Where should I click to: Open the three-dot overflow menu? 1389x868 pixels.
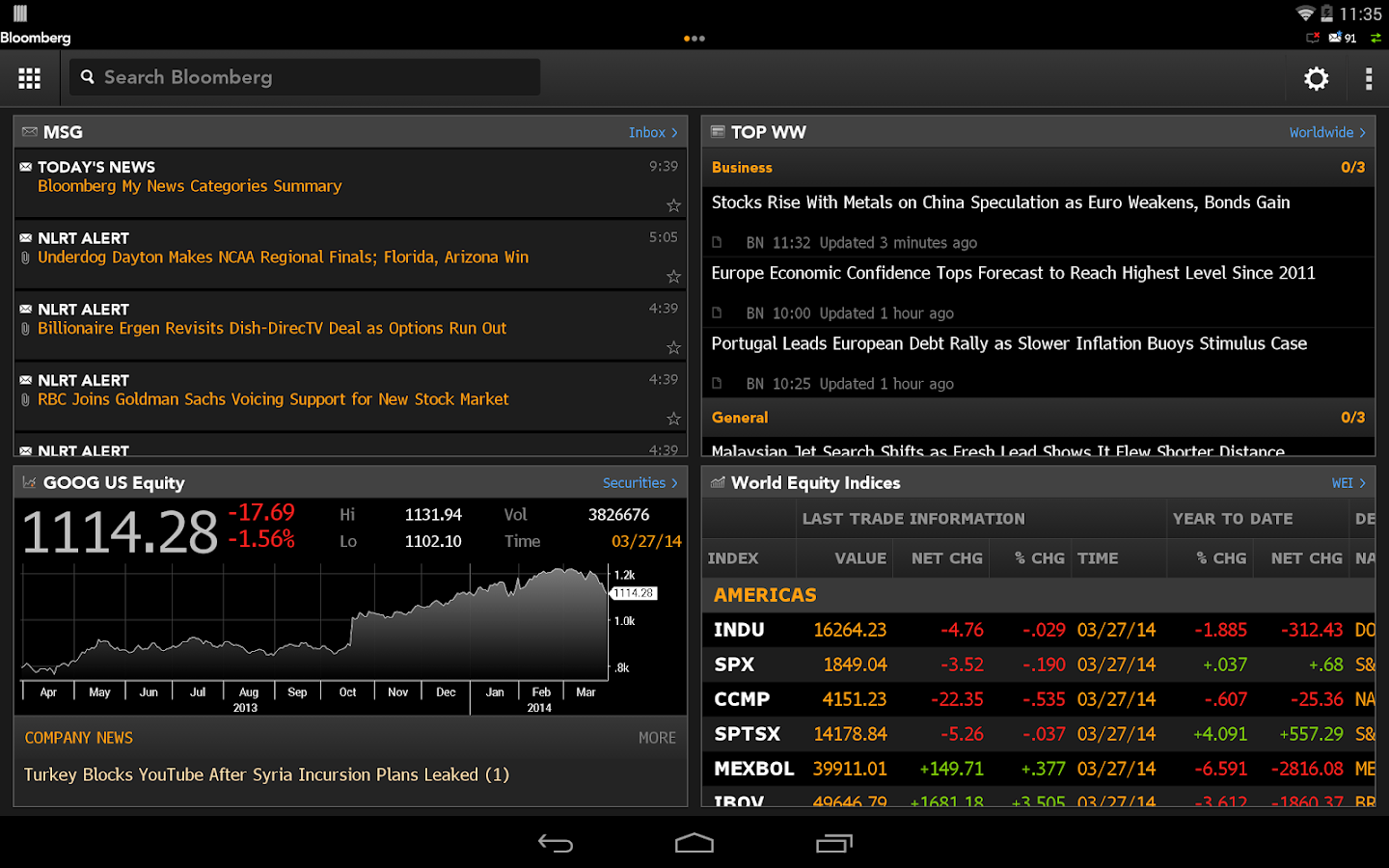click(1368, 78)
